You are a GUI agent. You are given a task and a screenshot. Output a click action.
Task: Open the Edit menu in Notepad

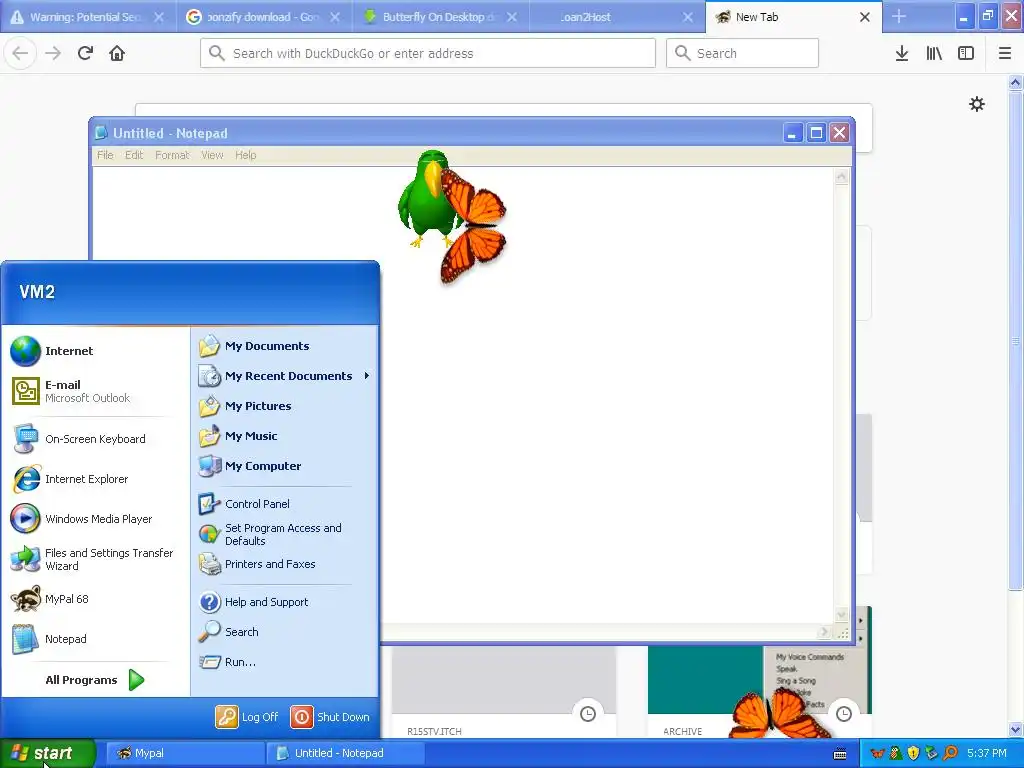pyautogui.click(x=134, y=155)
